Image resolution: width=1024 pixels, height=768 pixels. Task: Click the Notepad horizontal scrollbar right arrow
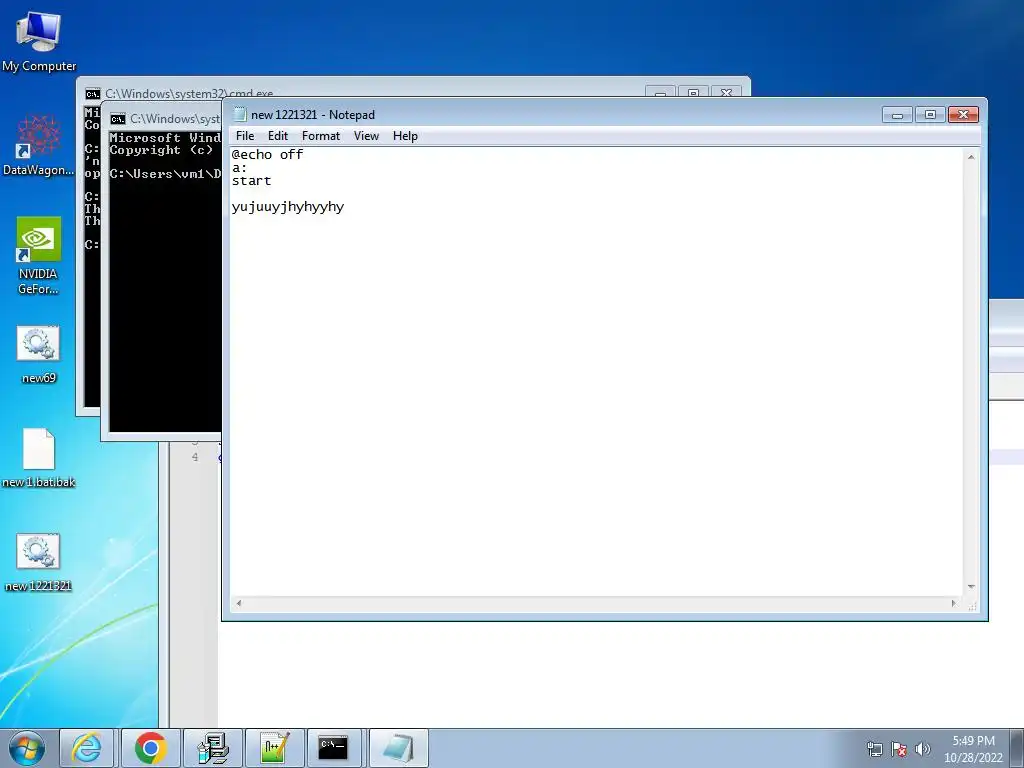click(953, 603)
